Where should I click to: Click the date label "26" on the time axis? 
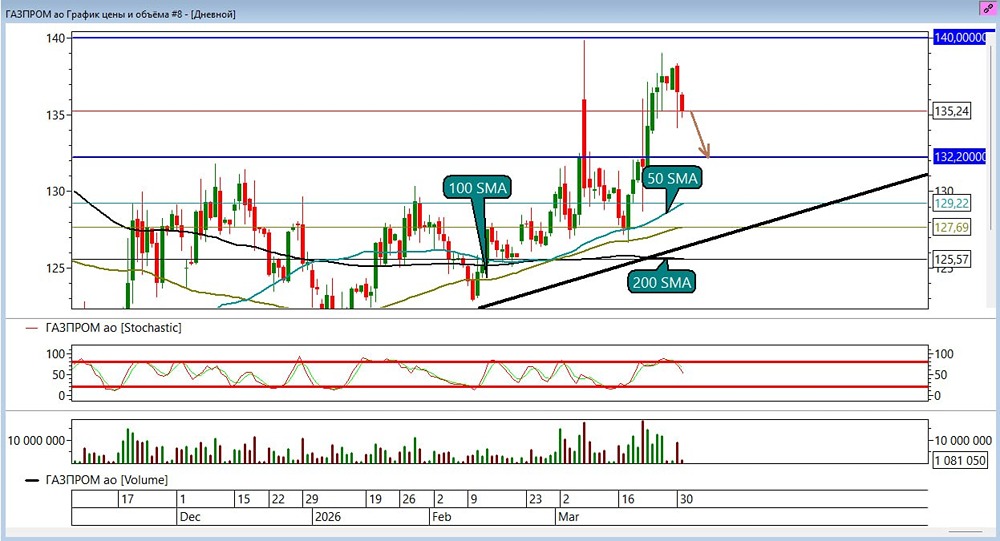click(x=409, y=499)
